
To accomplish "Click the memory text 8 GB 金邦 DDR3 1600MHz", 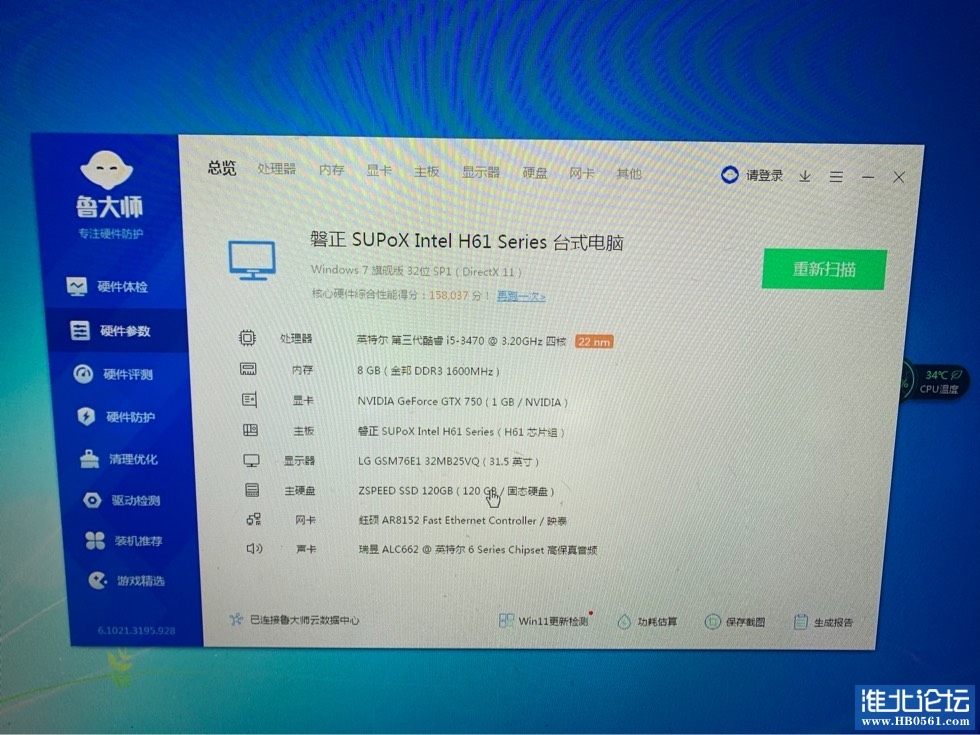I will pyautogui.click(x=428, y=371).
